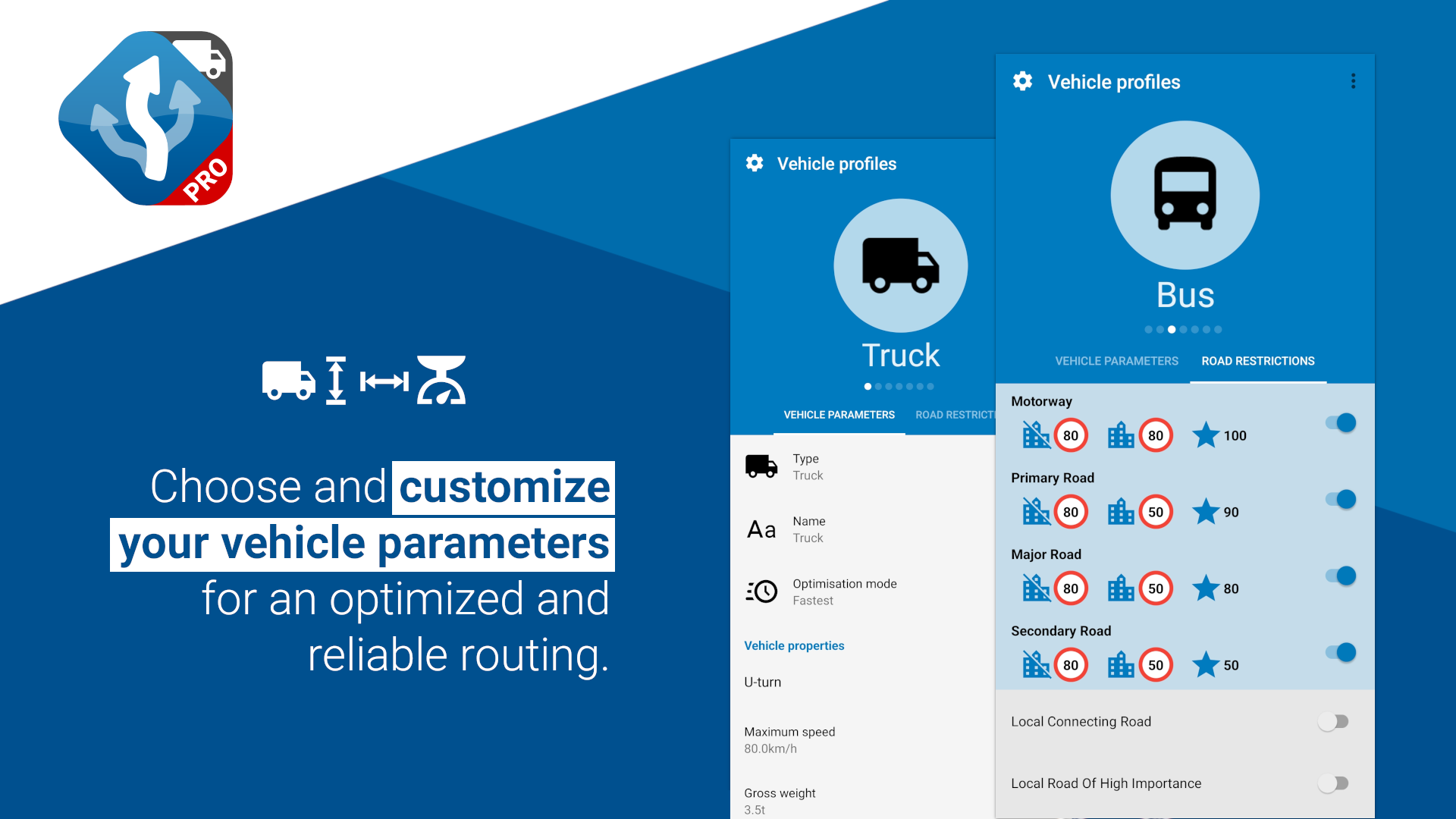This screenshot has width=1456, height=819.
Task: Click the three-dot overflow menu icon
Action: coord(1353,81)
